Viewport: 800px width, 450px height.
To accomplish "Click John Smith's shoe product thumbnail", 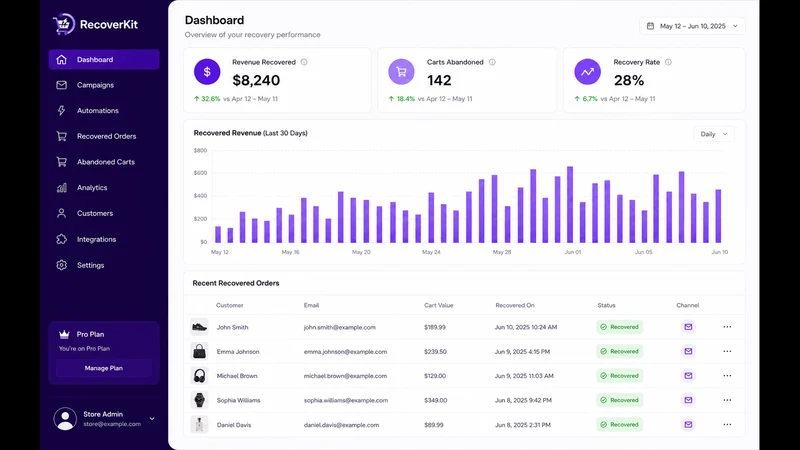I will click(x=199, y=327).
